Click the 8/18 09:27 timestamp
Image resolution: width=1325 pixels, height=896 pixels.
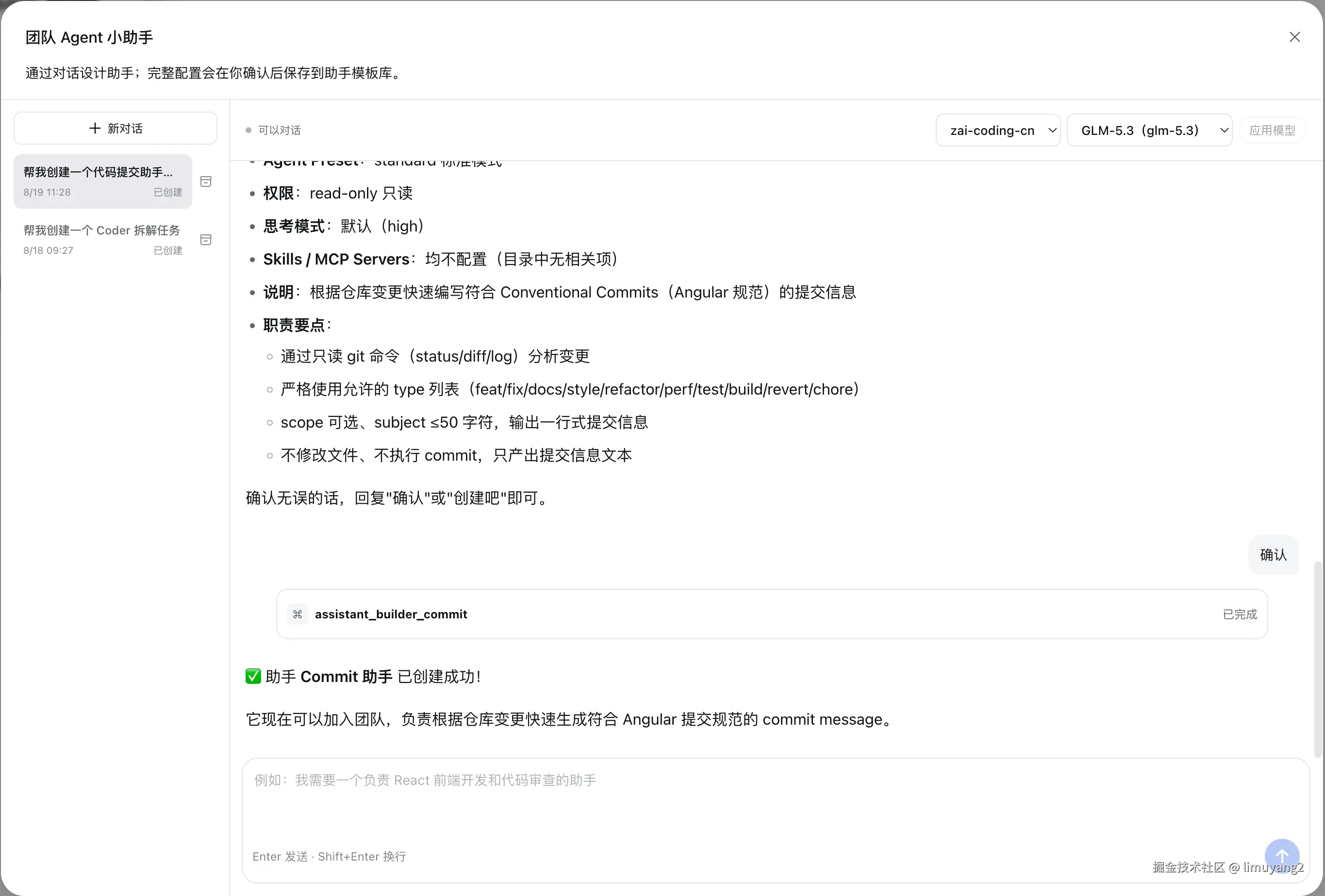pyautogui.click(x=48, y=250)
